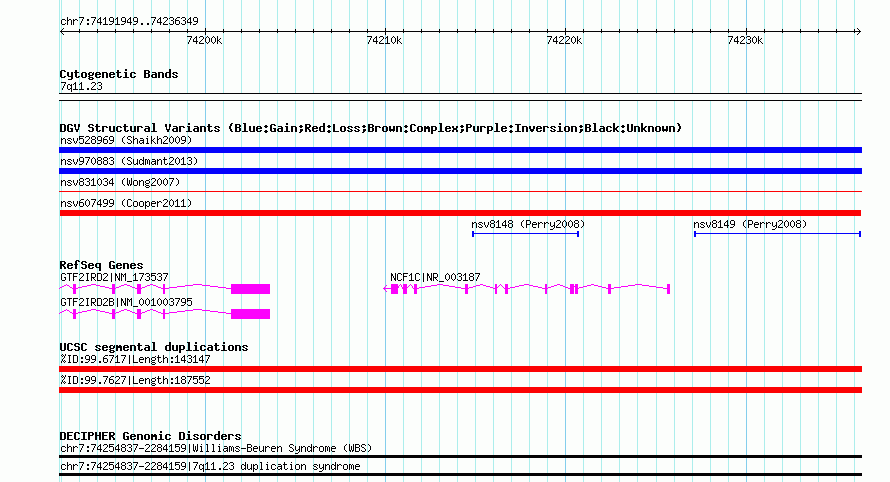Viewport: 890px width, 482px height.
Task: Select gene label NCF1C|NR_003187
Action: (x=435, y=278)
